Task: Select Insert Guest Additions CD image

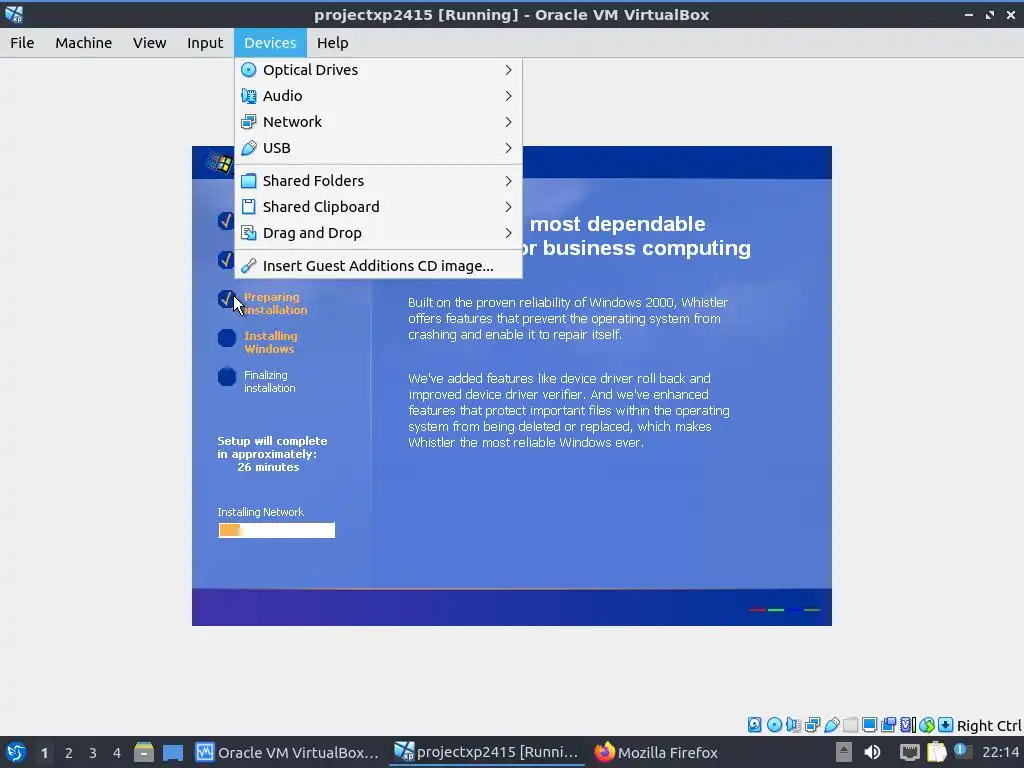Action: pyautogui.click(x=378, y=266)
